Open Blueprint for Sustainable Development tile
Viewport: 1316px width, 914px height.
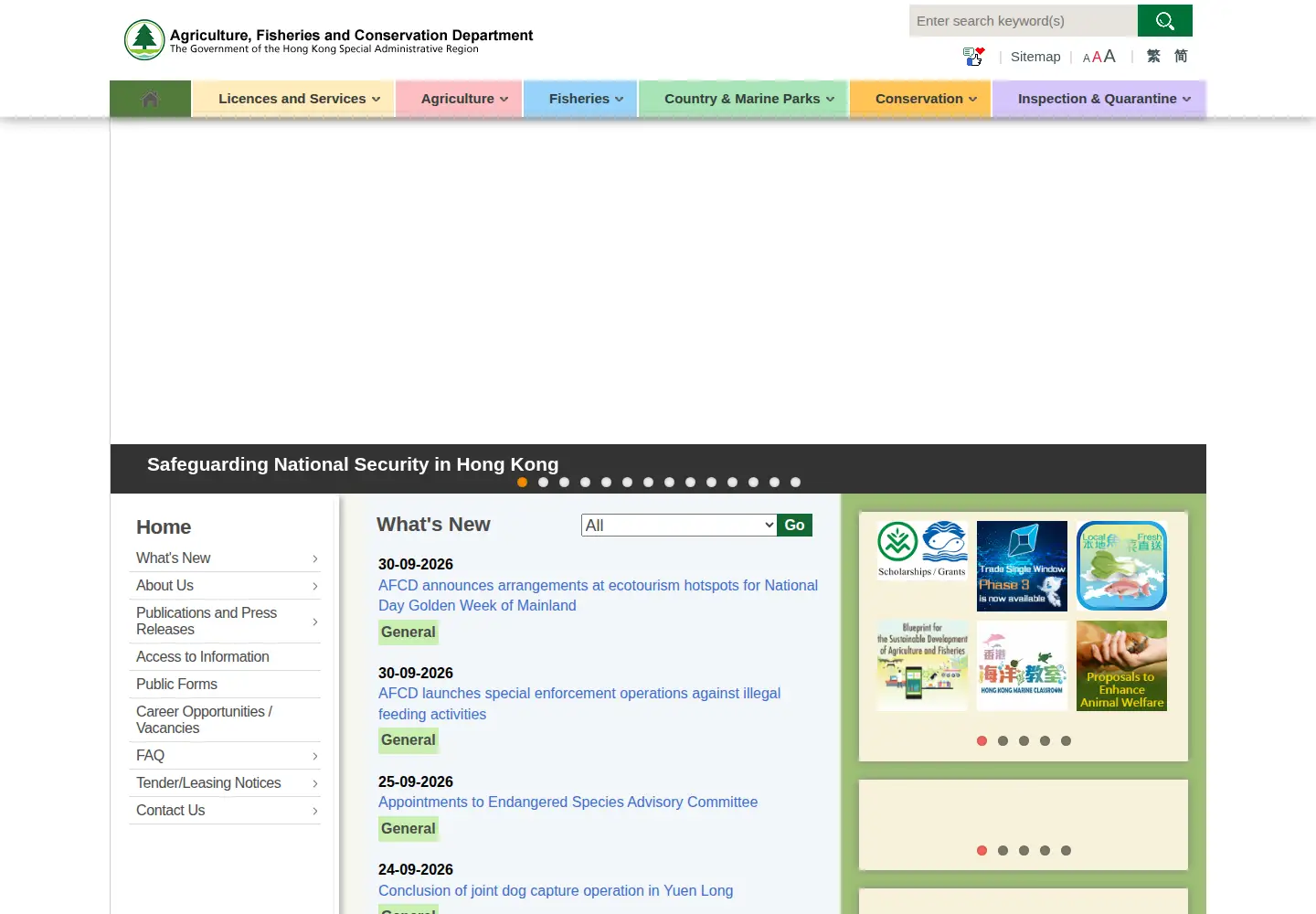click(x=922, y=665)
